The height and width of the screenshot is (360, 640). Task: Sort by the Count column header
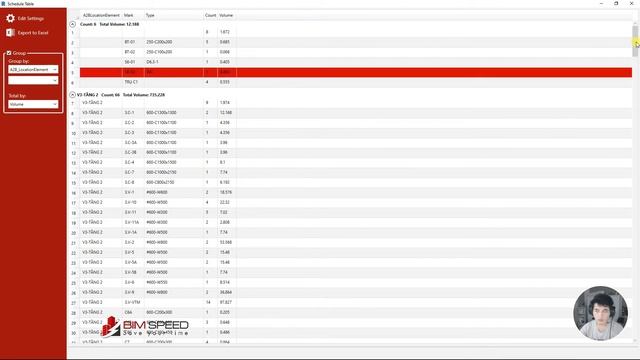coord(211,15)
